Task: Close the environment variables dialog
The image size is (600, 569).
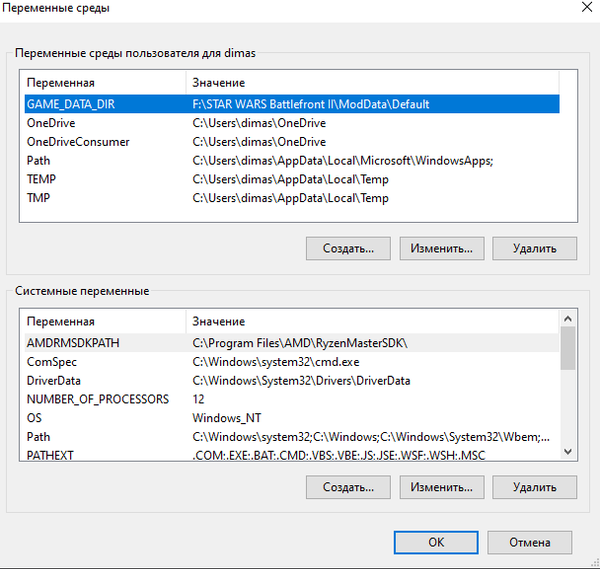Action: pyautogui.click(x=587, y=7)
